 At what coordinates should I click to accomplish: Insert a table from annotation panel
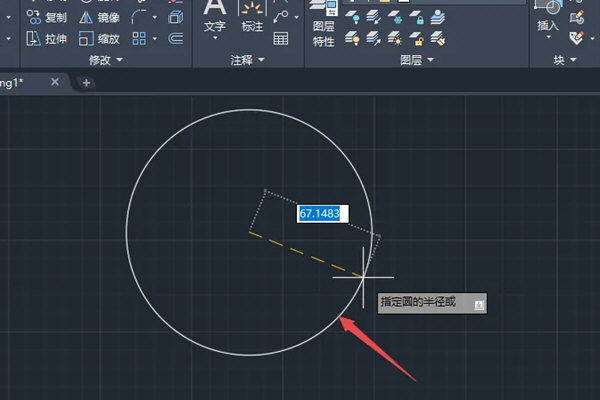(x=281, y=38)
